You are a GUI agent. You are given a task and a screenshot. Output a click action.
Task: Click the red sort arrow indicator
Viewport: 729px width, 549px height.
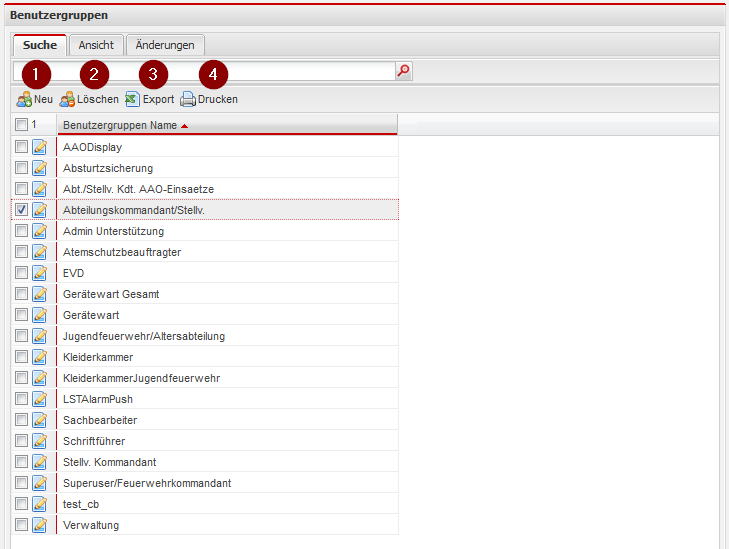pos(184,126)
